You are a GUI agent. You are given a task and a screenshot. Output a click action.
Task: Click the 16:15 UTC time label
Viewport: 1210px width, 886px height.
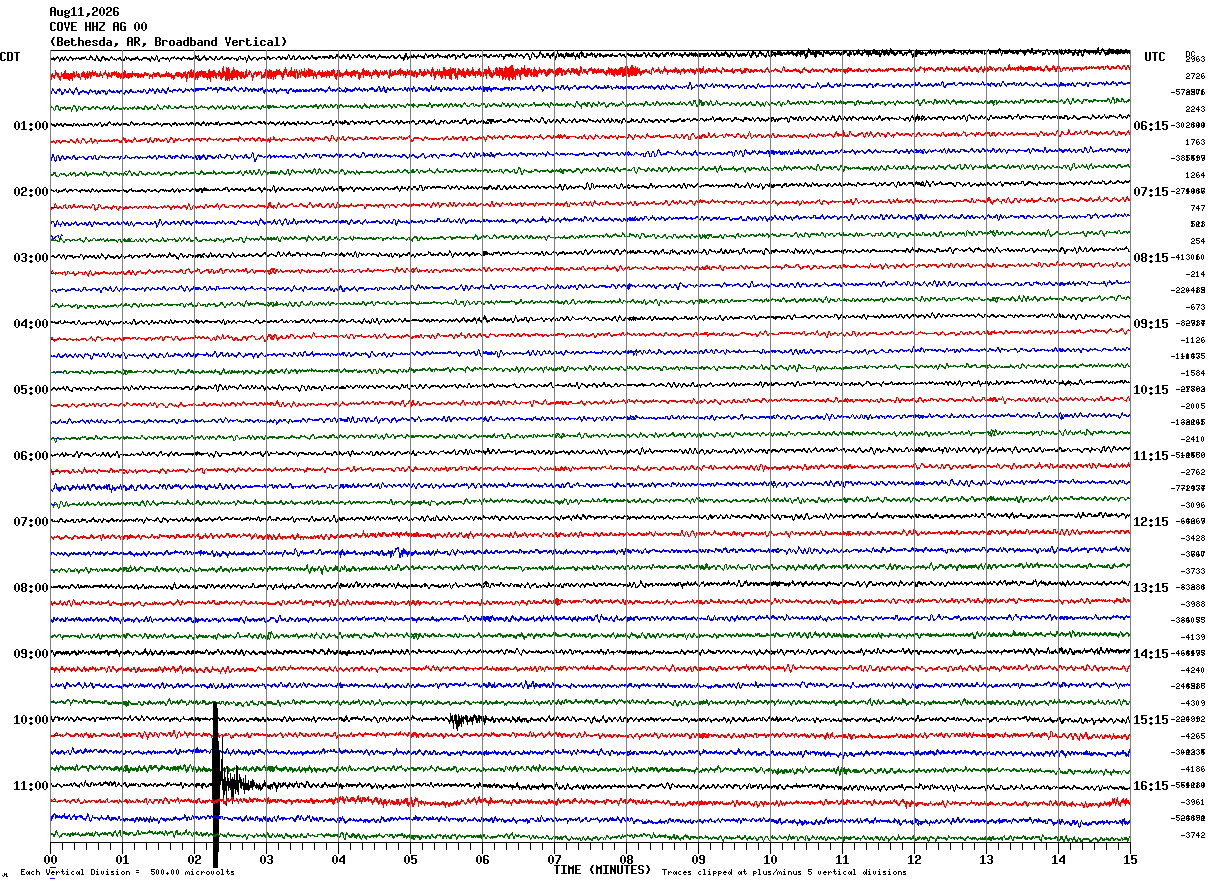point(1152,786)
